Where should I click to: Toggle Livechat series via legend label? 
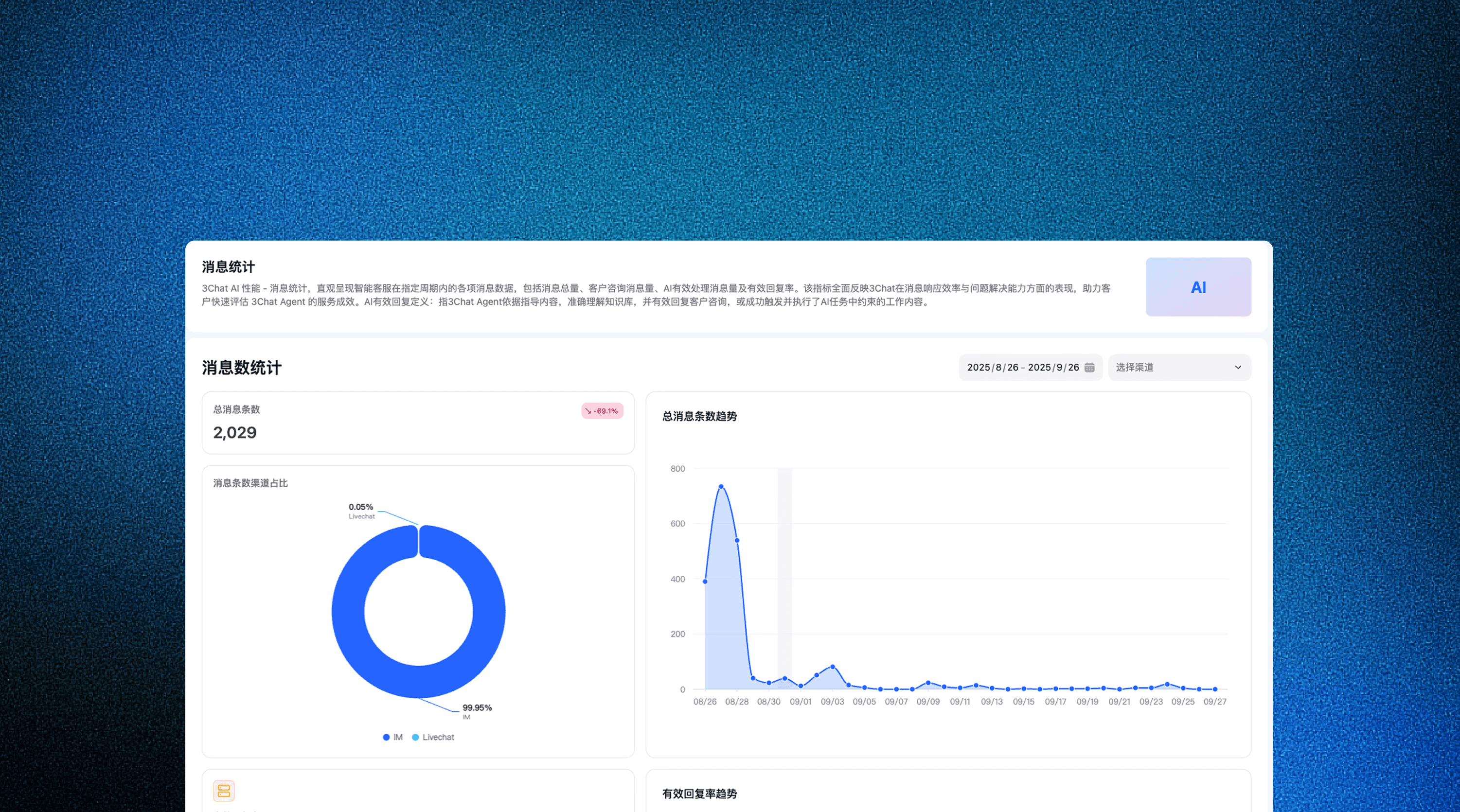438,737
